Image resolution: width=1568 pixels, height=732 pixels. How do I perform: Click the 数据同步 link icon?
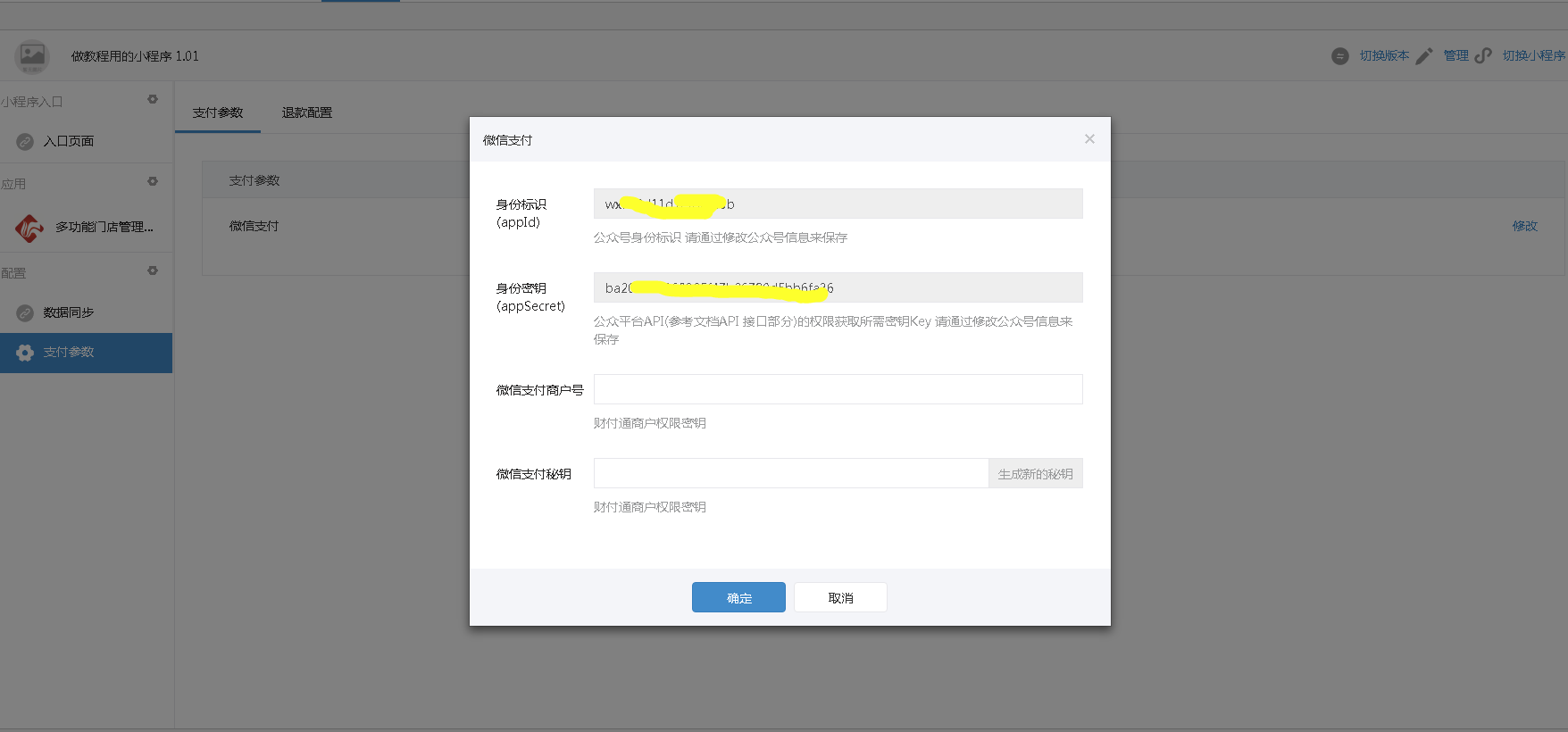pyautogui.click(x=25, y=312)
